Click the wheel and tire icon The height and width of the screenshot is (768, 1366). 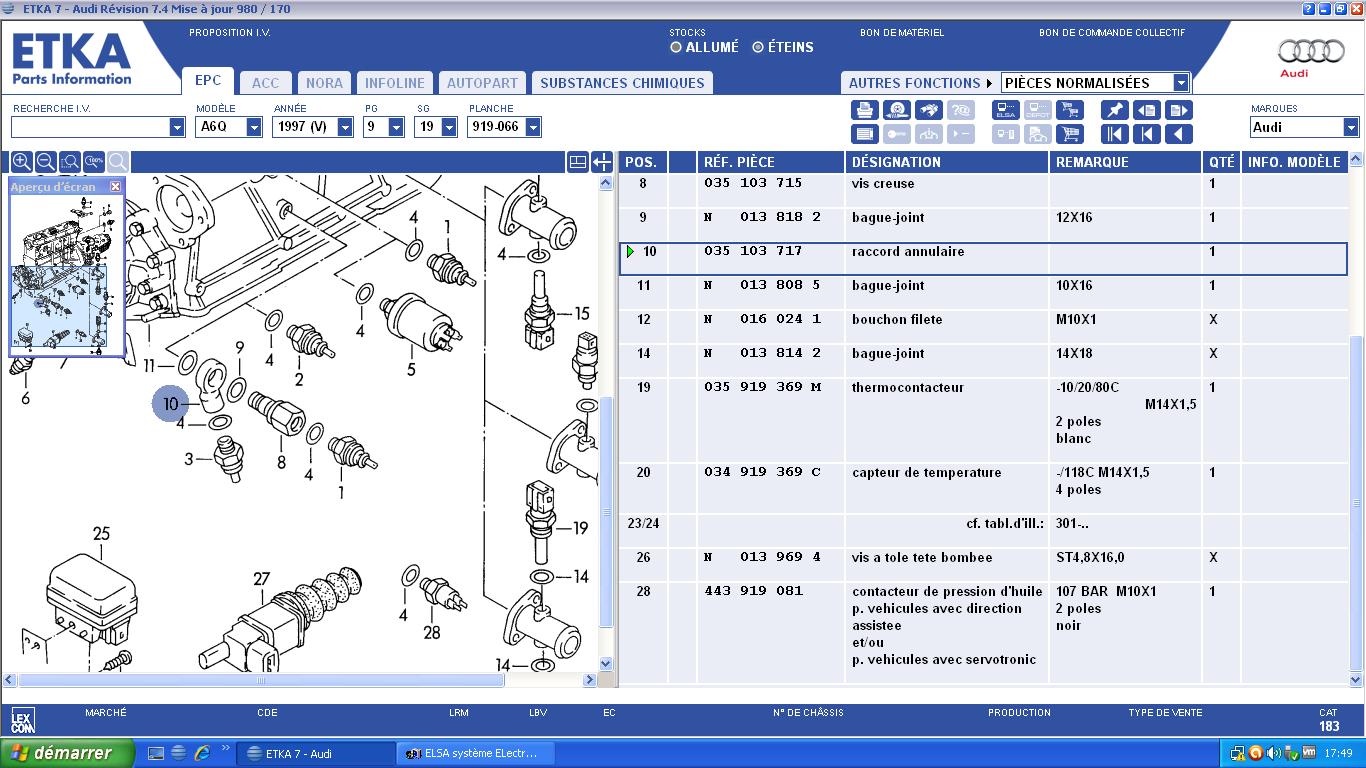click(897, 110)
